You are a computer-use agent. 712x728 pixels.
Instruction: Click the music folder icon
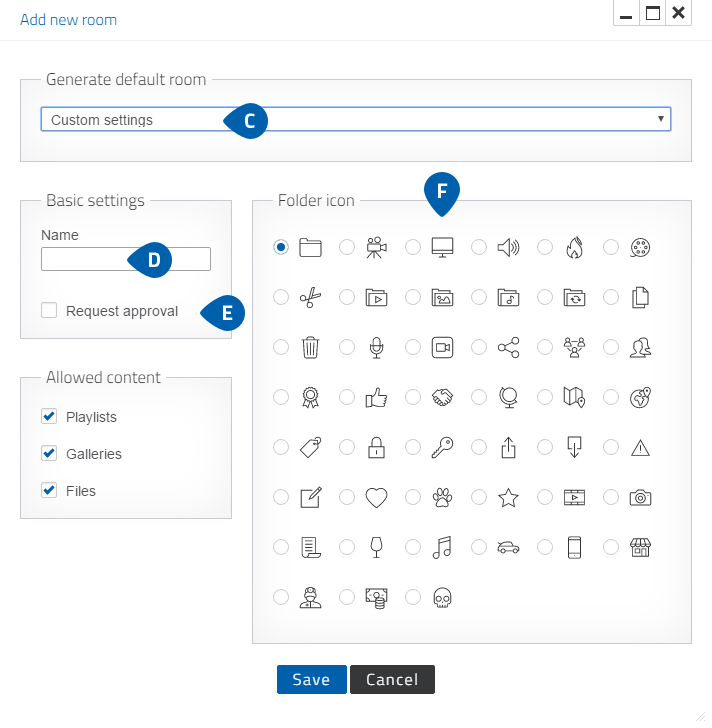tap(508, 298)
